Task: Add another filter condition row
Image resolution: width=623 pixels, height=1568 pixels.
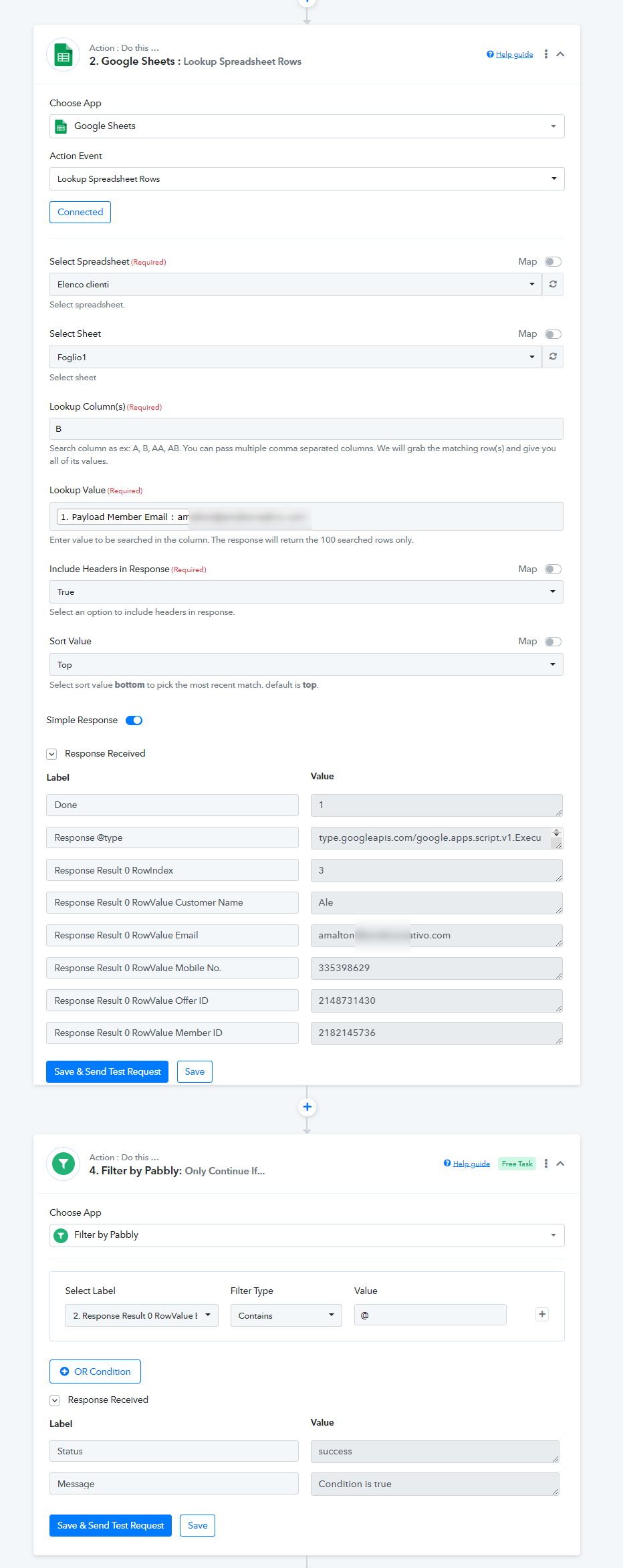Action: (542, 1315)
